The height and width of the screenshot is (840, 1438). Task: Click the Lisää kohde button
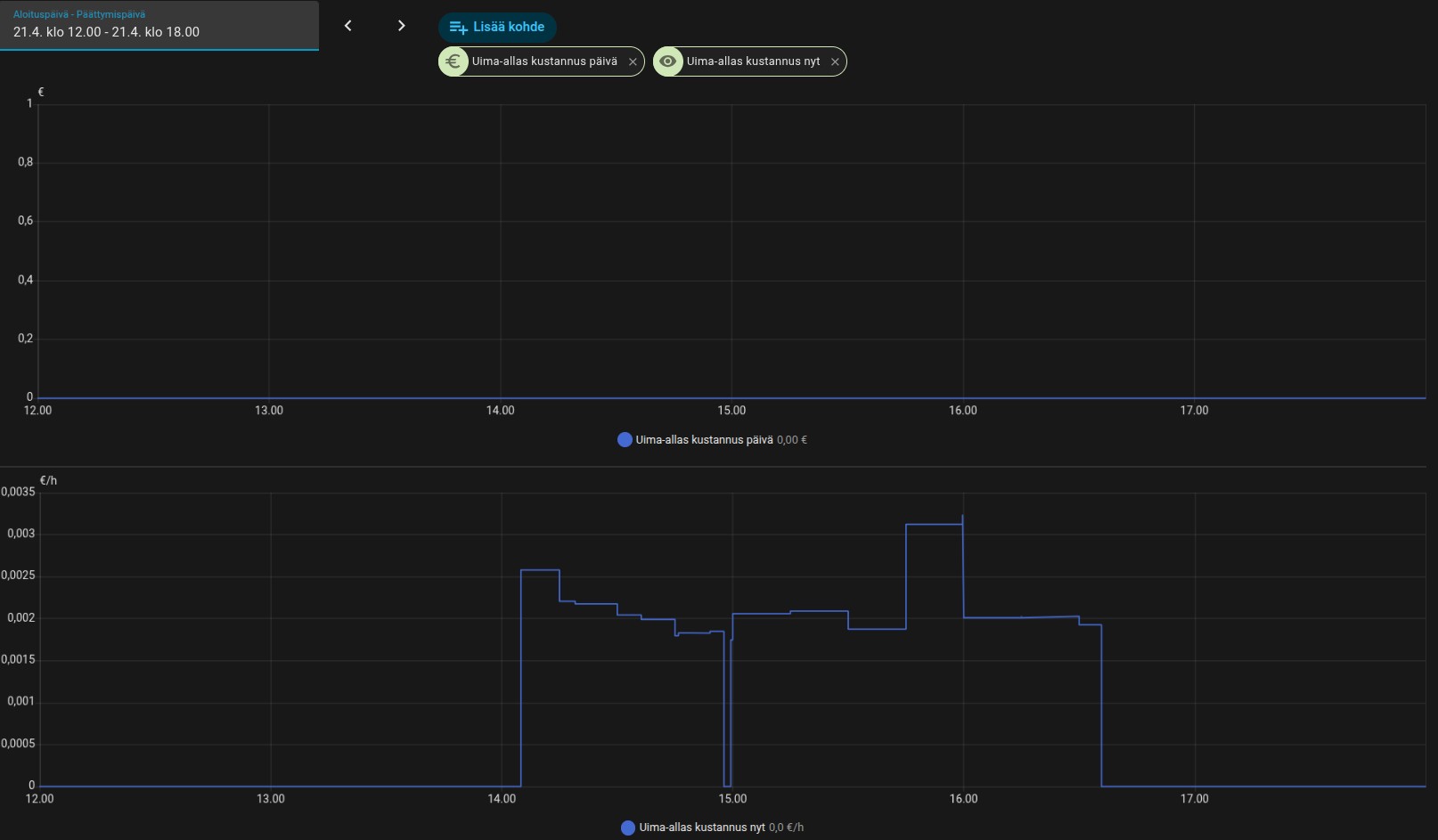497,27
